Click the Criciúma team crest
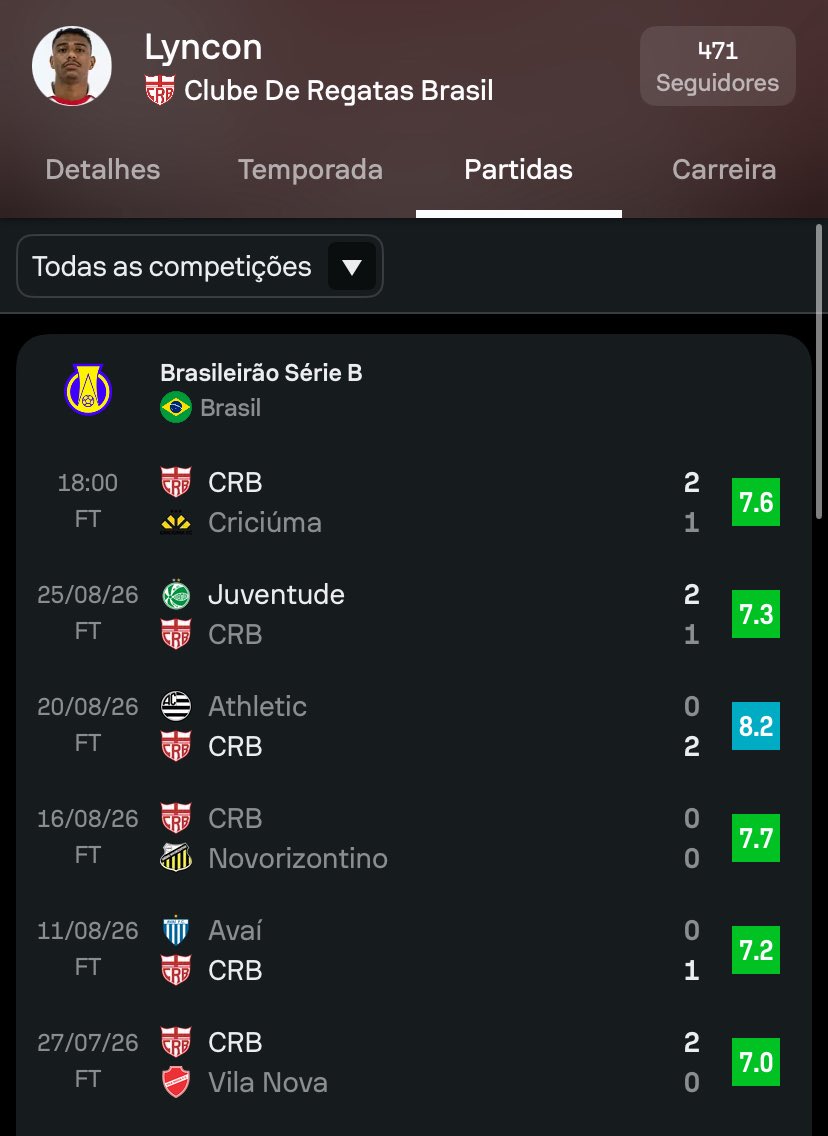The image size is (828, 1136). point(176,522)
